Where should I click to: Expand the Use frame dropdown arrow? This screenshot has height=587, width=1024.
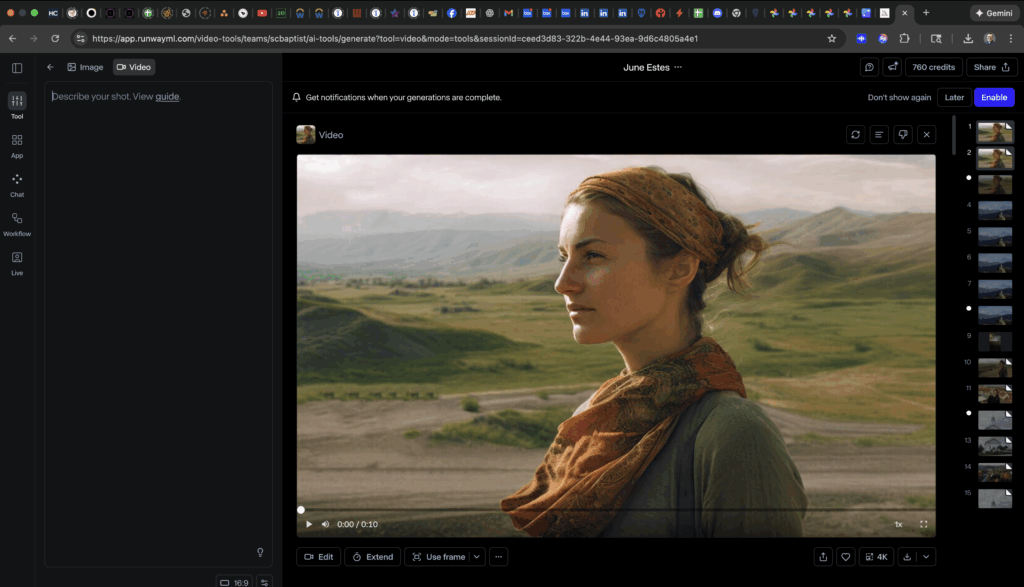coord(477,557)
